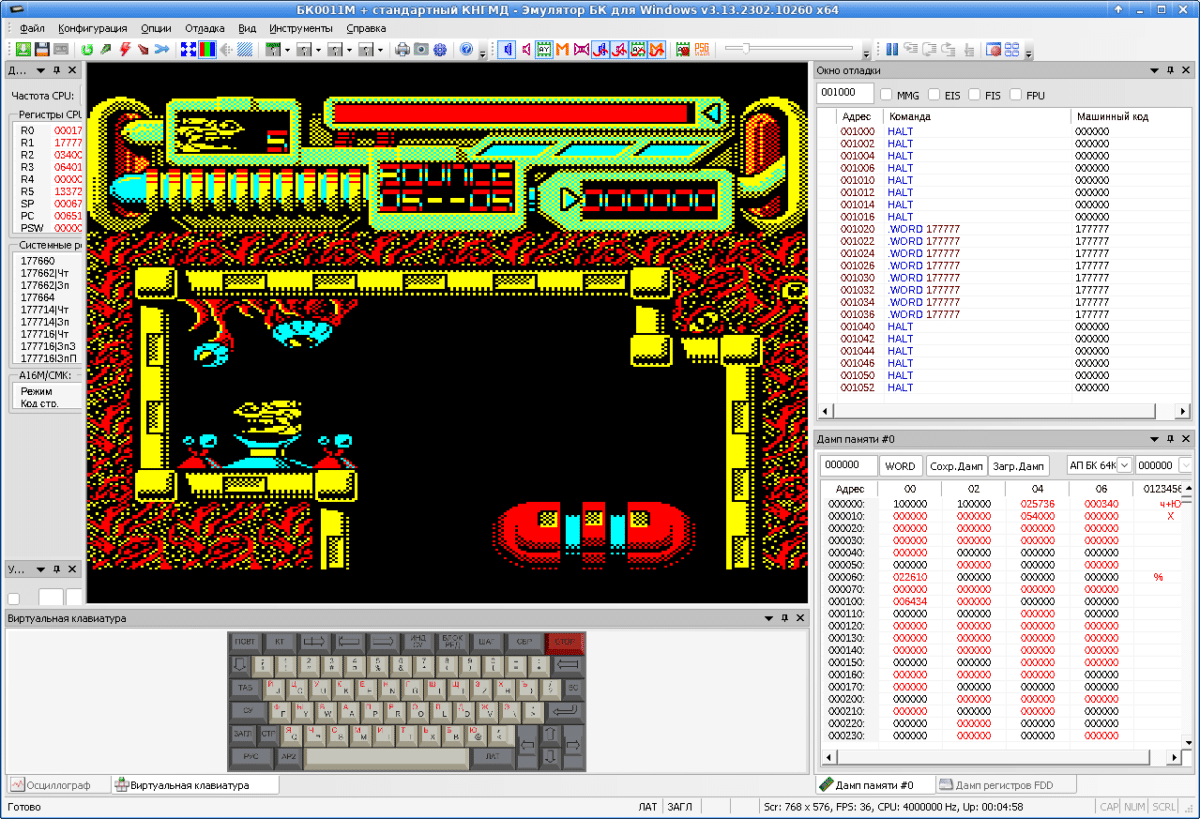Image resolution: width=1200 pixels, height=819 pixels.
Task: Click the debugger address field 001000
Action: coord(844,94)
